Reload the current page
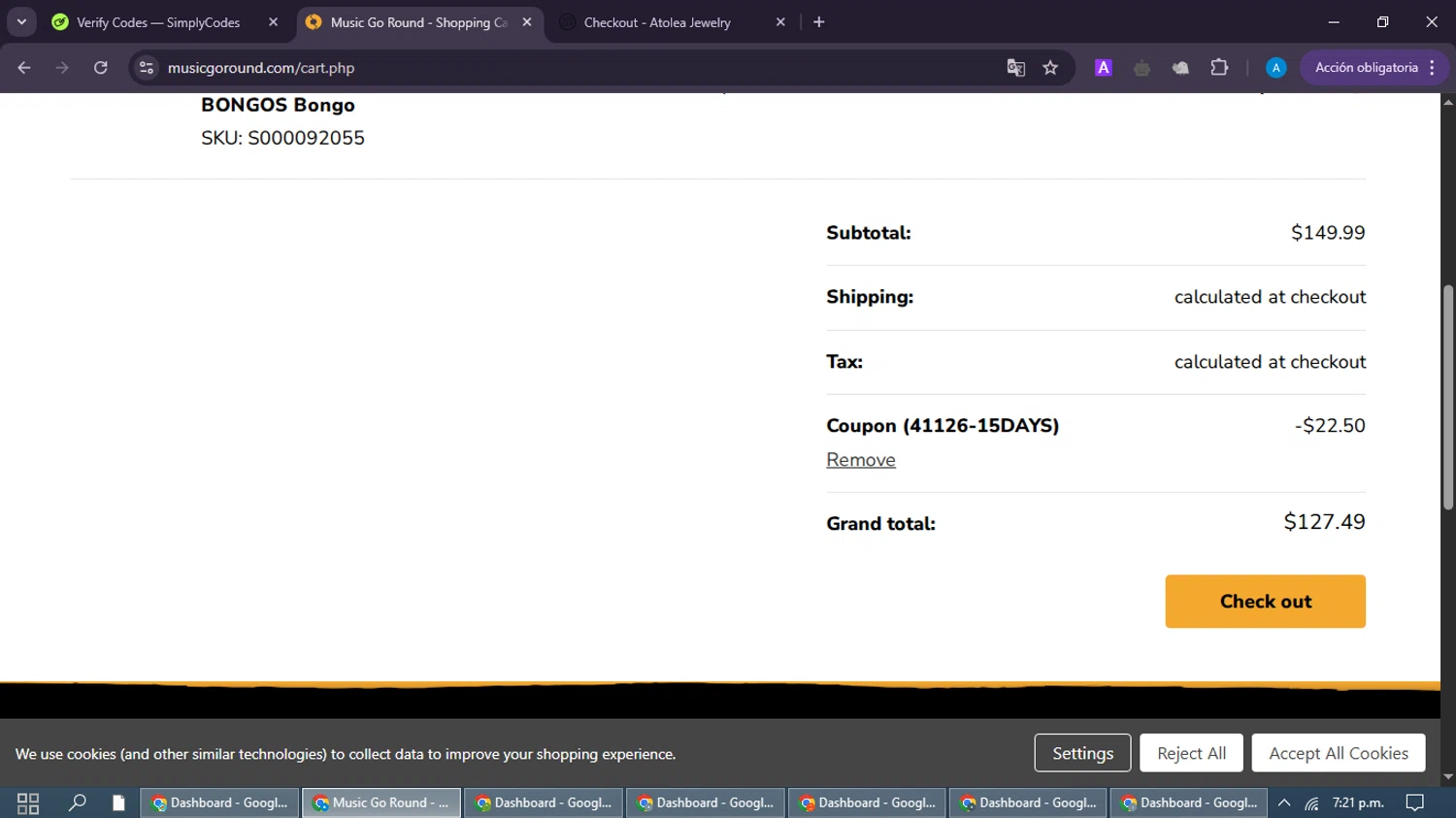Screen dimensions: 1456x818 click(x=101, y=68)
